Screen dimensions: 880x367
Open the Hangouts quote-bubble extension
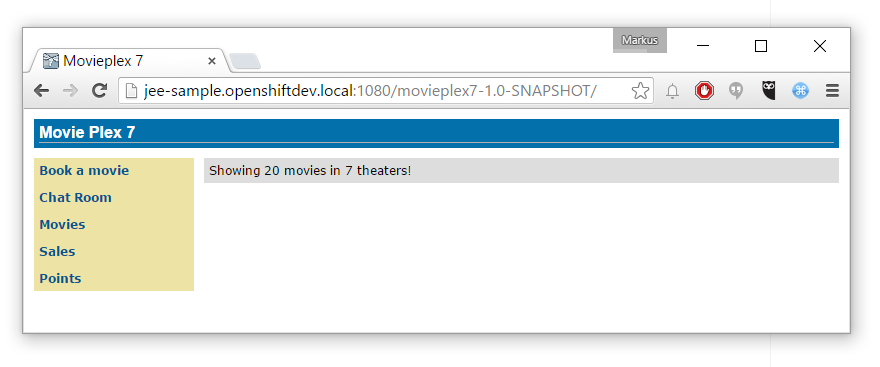click(736, 91)
